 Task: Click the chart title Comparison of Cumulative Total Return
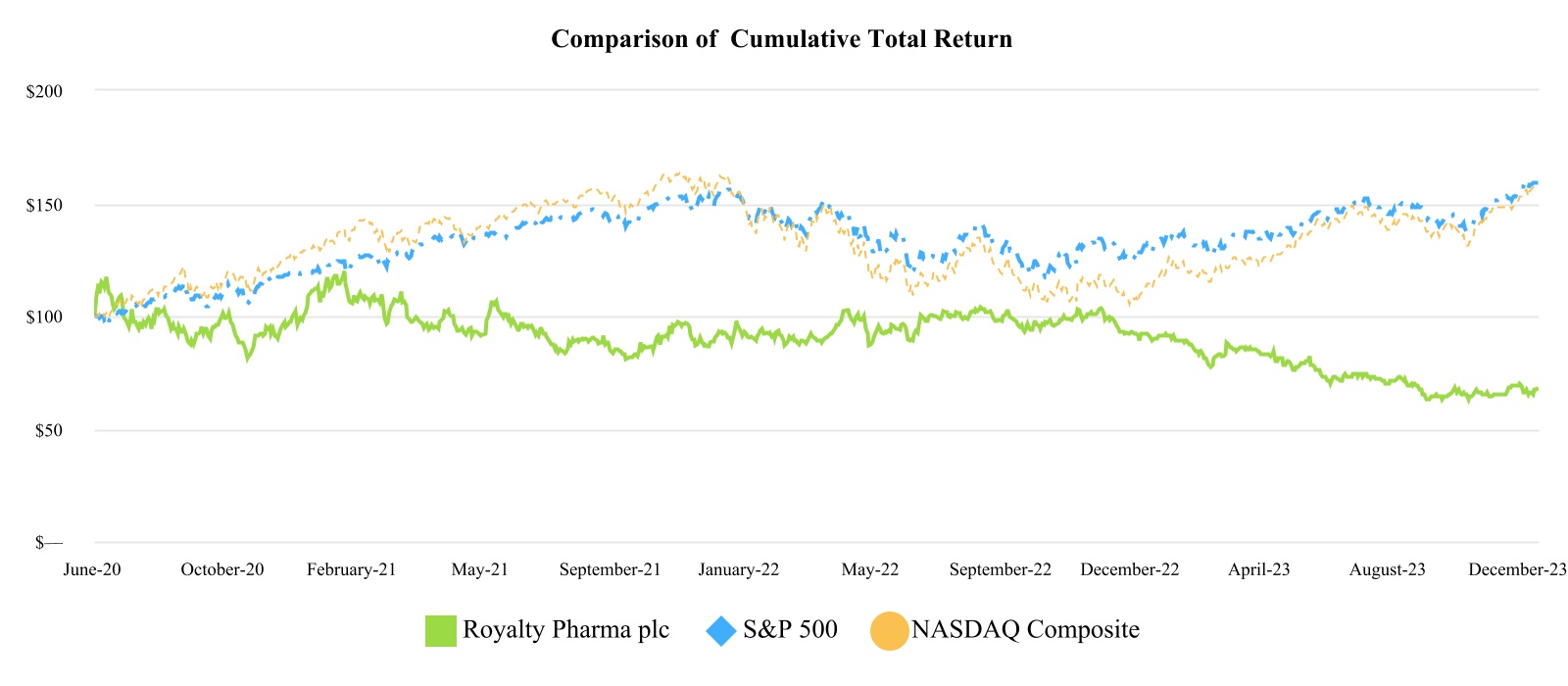[781, 39]
